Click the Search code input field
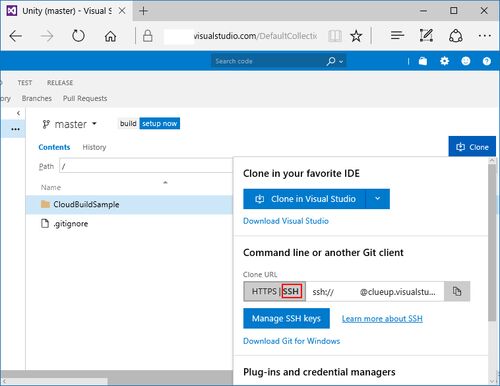 pos(268,61)
